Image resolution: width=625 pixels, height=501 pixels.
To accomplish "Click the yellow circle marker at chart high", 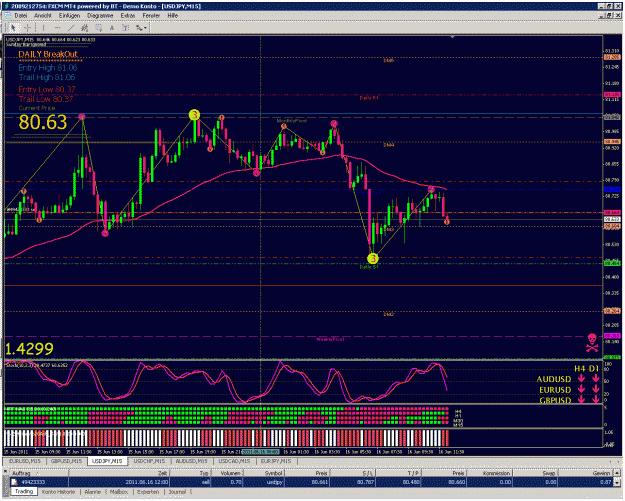I will (194, 115).
